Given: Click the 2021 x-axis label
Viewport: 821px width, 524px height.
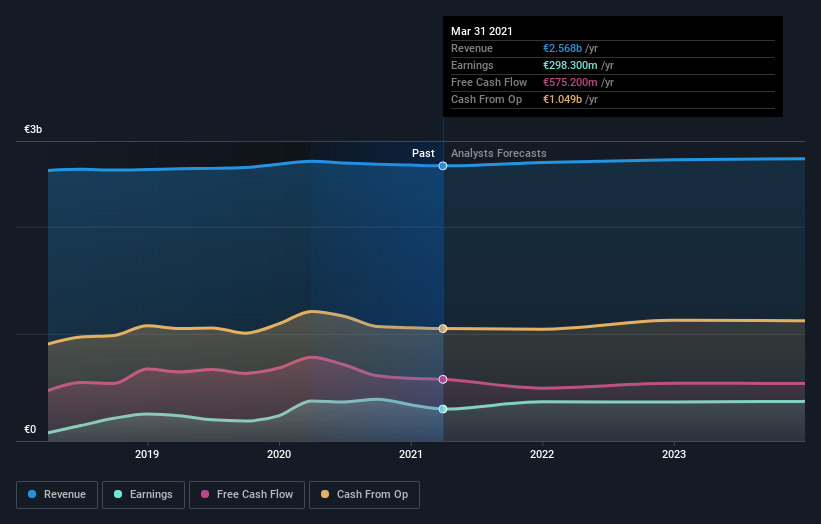Looking at the screenshot, I should click(410, 454).
